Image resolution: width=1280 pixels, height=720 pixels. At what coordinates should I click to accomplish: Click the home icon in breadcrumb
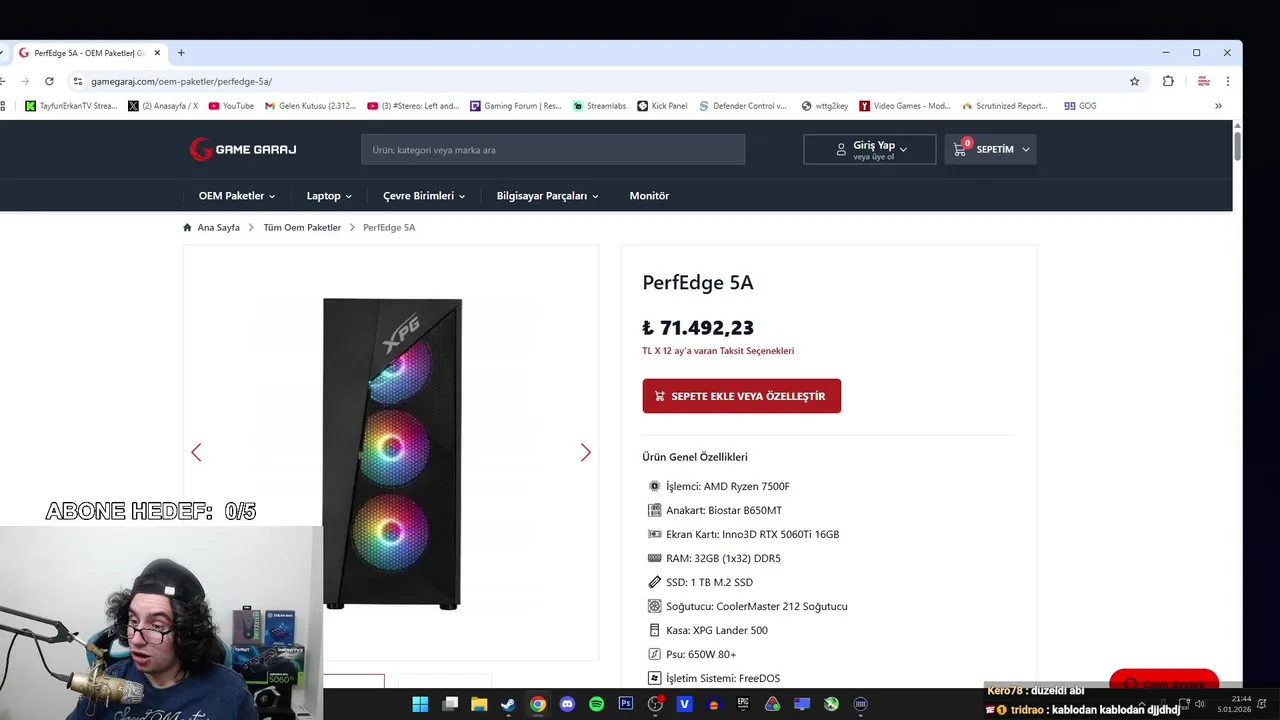(187, 227)
